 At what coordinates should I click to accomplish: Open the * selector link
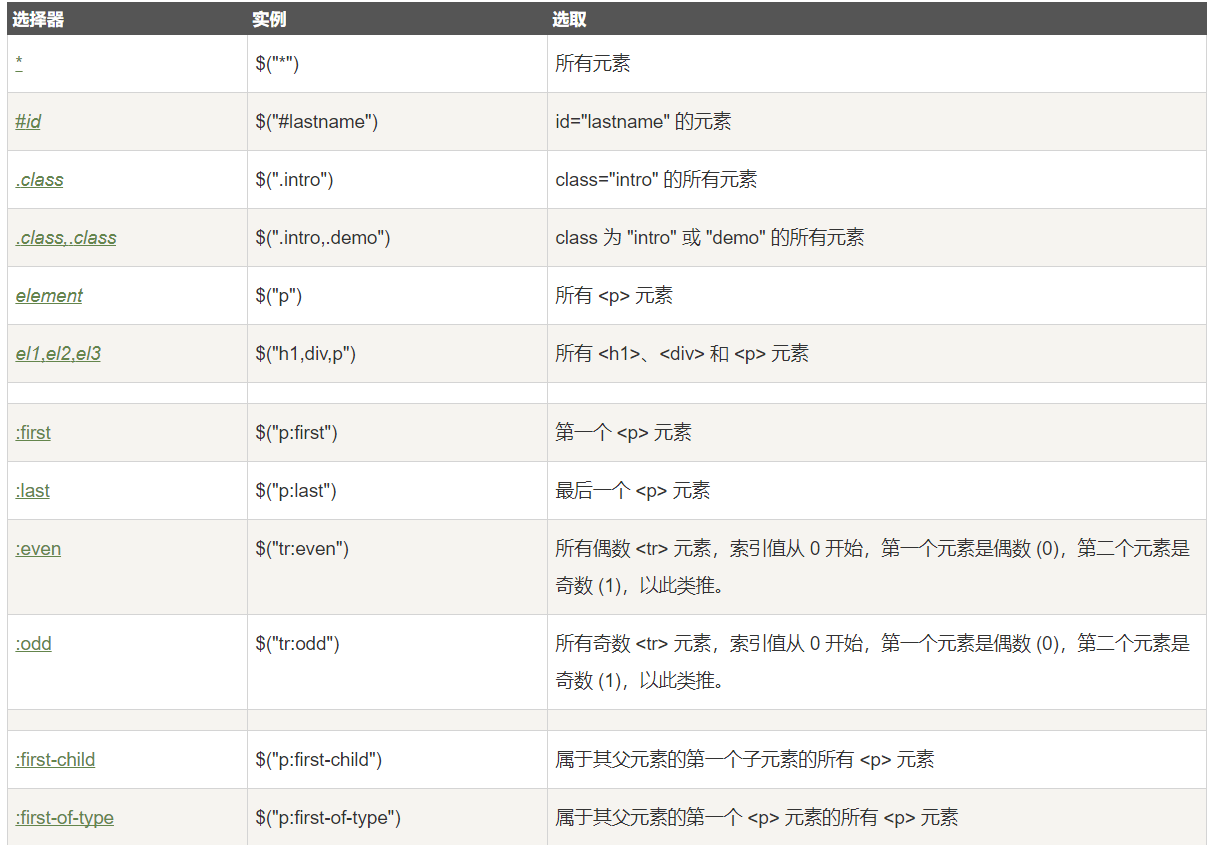click(x=19, y=64)
